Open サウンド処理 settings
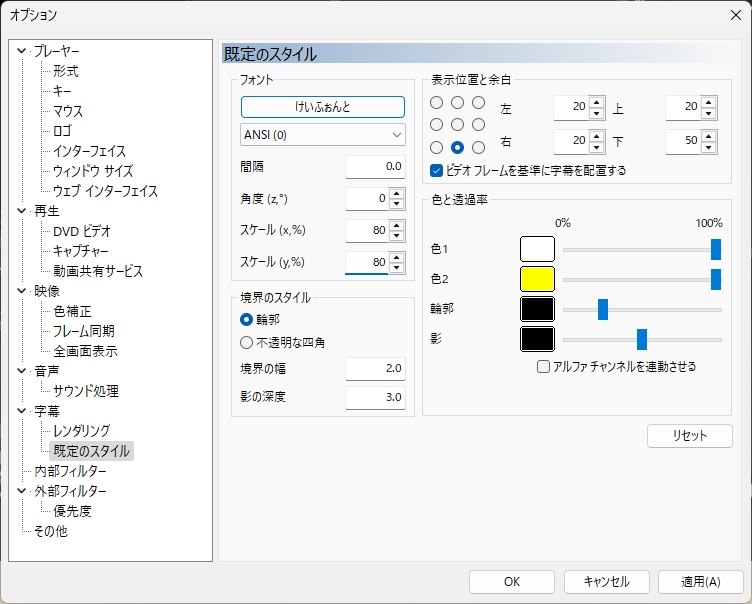The height and width of the screenshot is (604, 752). coord(86,391)
